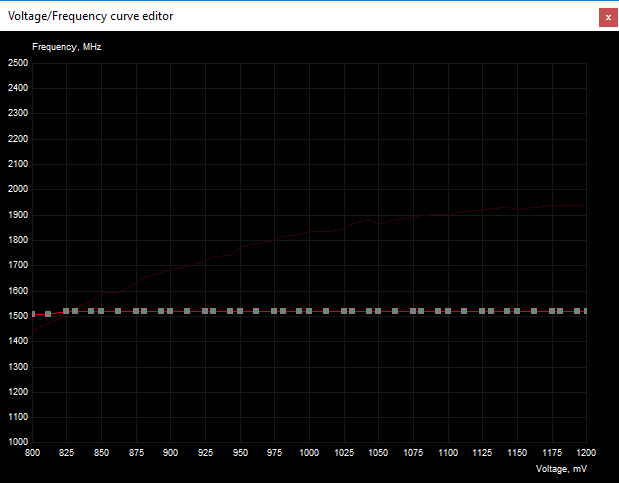Select the curve point at 850 mV
The width and height of the screenshot is (619, 483).
coord(101,311)
